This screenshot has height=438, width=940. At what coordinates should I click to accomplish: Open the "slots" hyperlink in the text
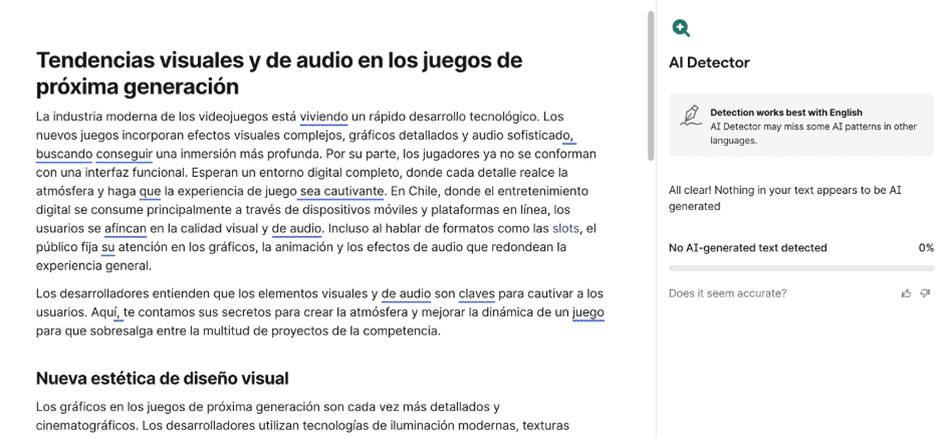click(565, 228)
